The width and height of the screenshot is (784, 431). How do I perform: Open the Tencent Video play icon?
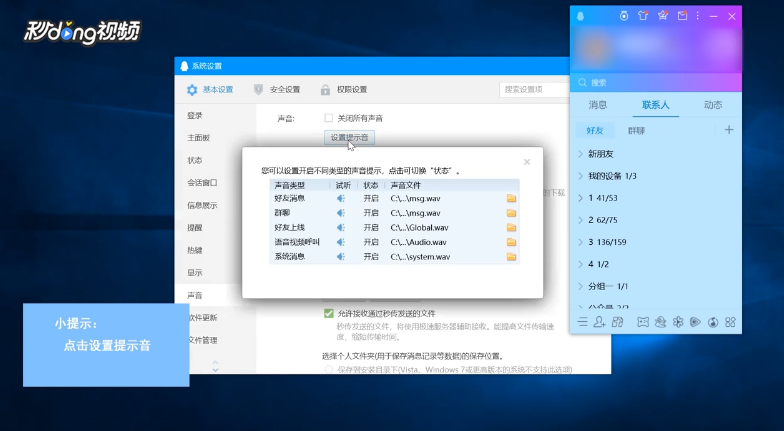pos(695,322)
